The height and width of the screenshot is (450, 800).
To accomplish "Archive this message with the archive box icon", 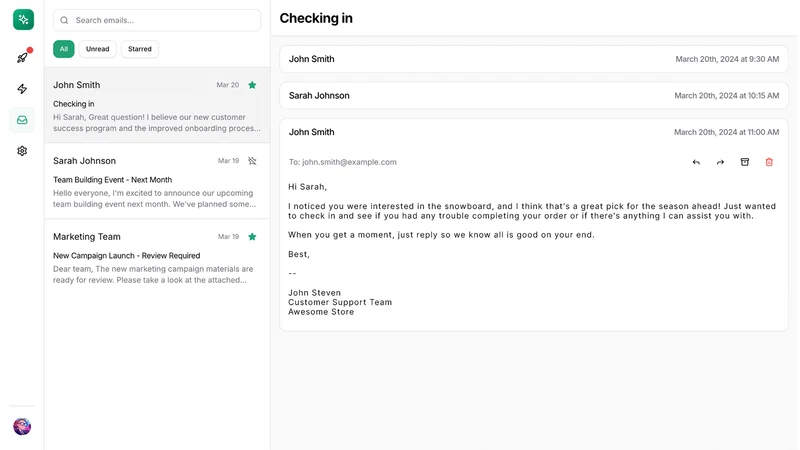I will point(745,162).
